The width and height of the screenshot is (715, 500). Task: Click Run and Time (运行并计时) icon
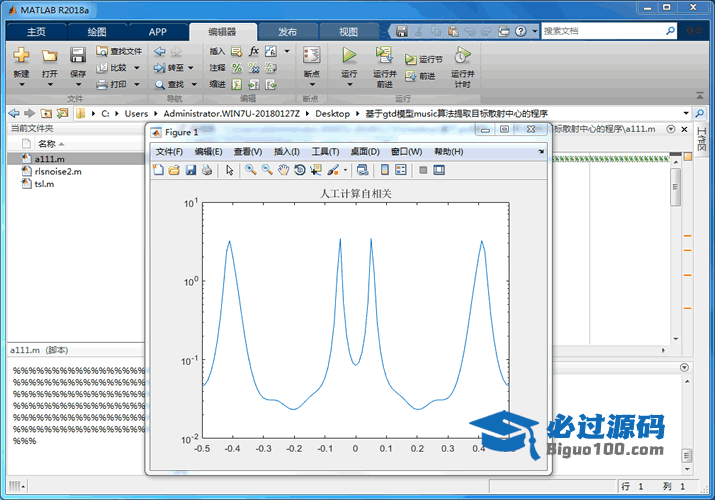click(x=462, y=56)
